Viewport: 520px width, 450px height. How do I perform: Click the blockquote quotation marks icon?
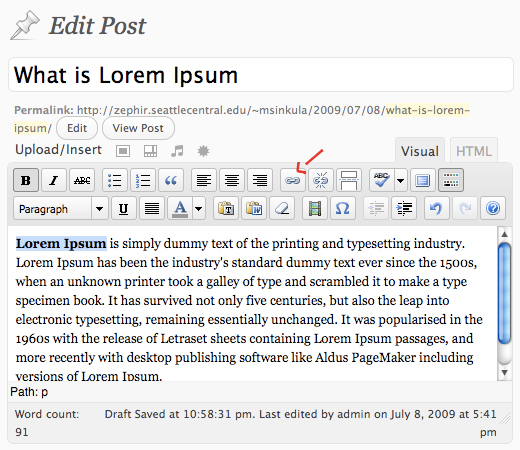click(x=171, y=180)
